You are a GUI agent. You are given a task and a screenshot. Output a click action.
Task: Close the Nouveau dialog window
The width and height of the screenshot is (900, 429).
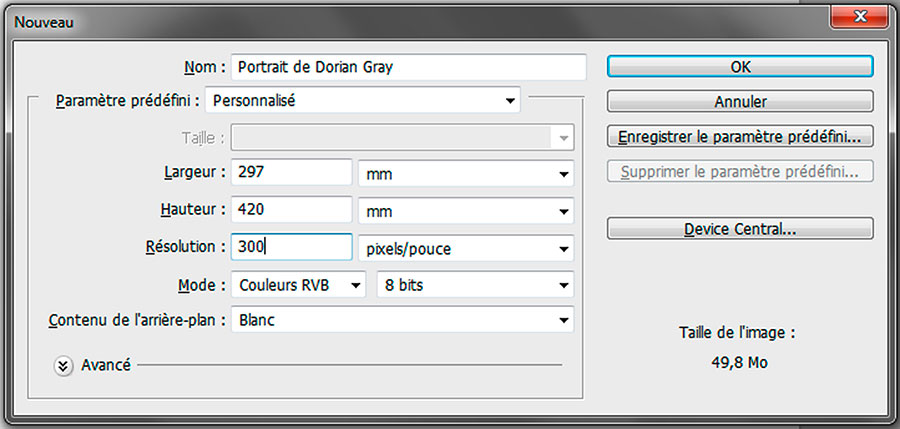pos(859,17)
